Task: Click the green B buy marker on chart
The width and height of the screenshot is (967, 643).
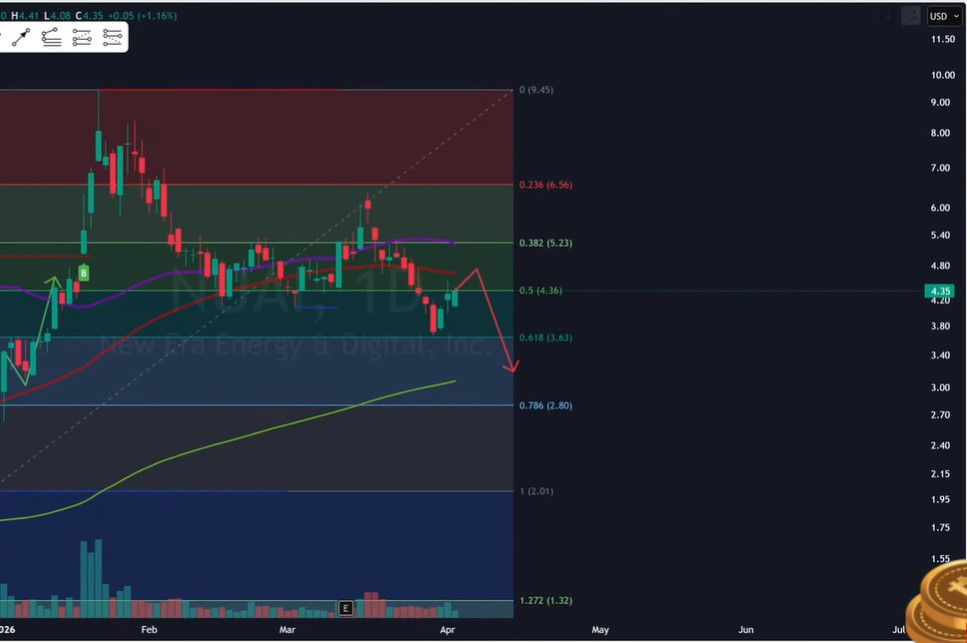Action: point(84,272)
